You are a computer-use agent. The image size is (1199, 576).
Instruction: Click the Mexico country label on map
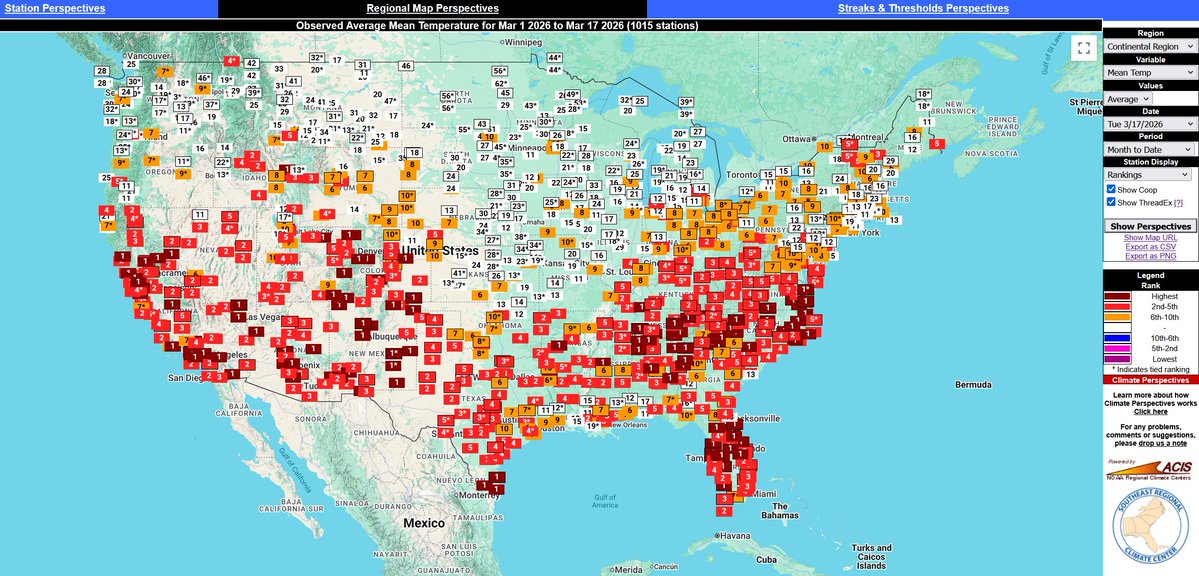coord(424,523)
